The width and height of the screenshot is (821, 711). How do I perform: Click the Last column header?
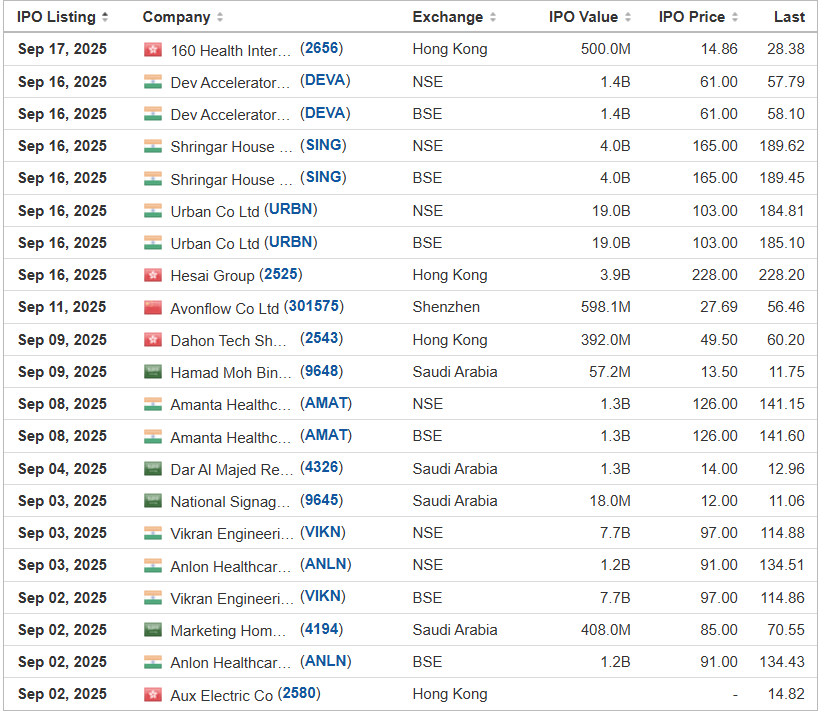click(789, 17)
